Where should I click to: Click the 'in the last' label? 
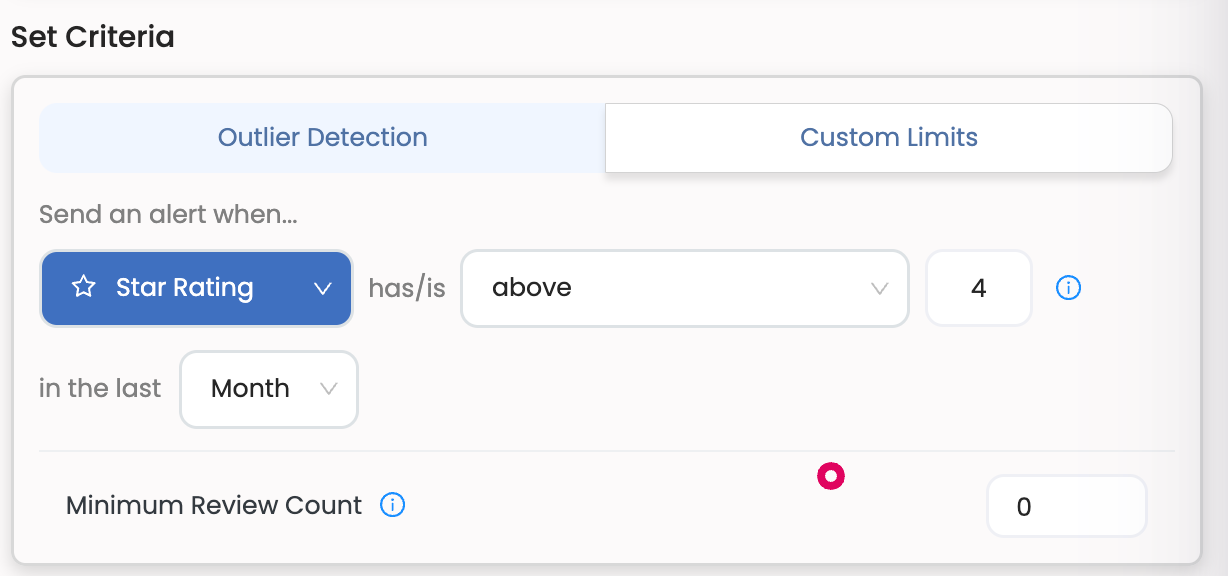point(99,389)
